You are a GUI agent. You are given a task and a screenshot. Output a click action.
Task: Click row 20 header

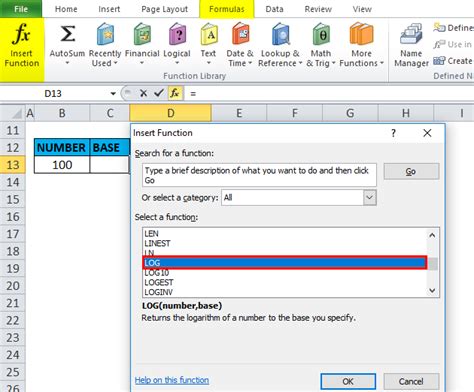13,286
